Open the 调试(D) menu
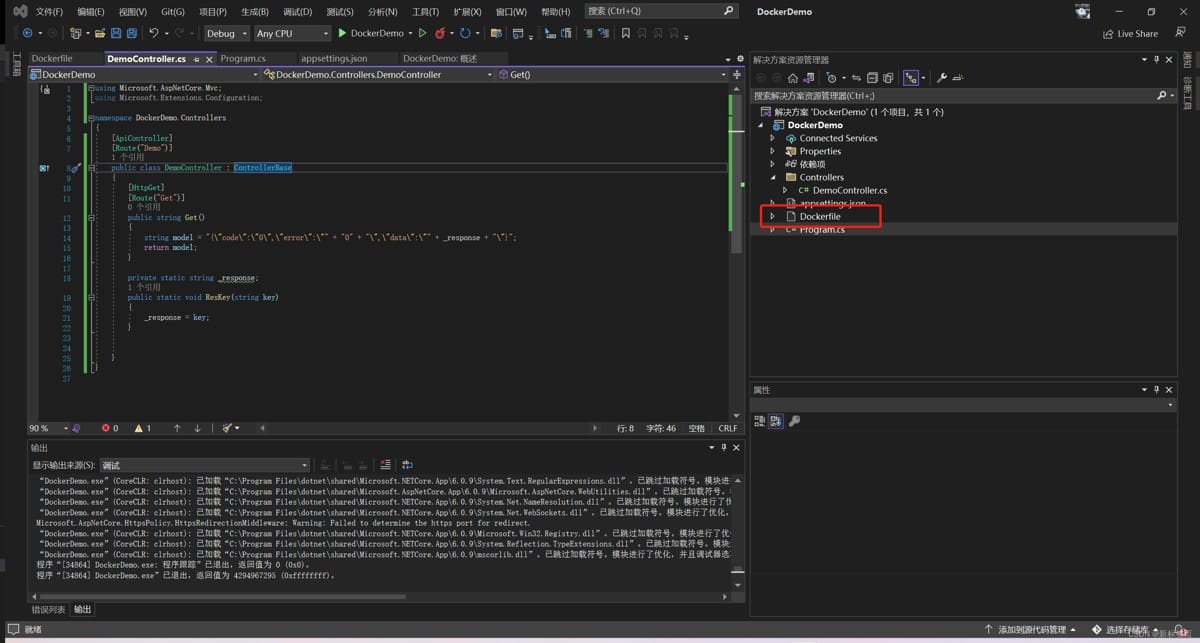1200x643 pixels. (297, 12)
